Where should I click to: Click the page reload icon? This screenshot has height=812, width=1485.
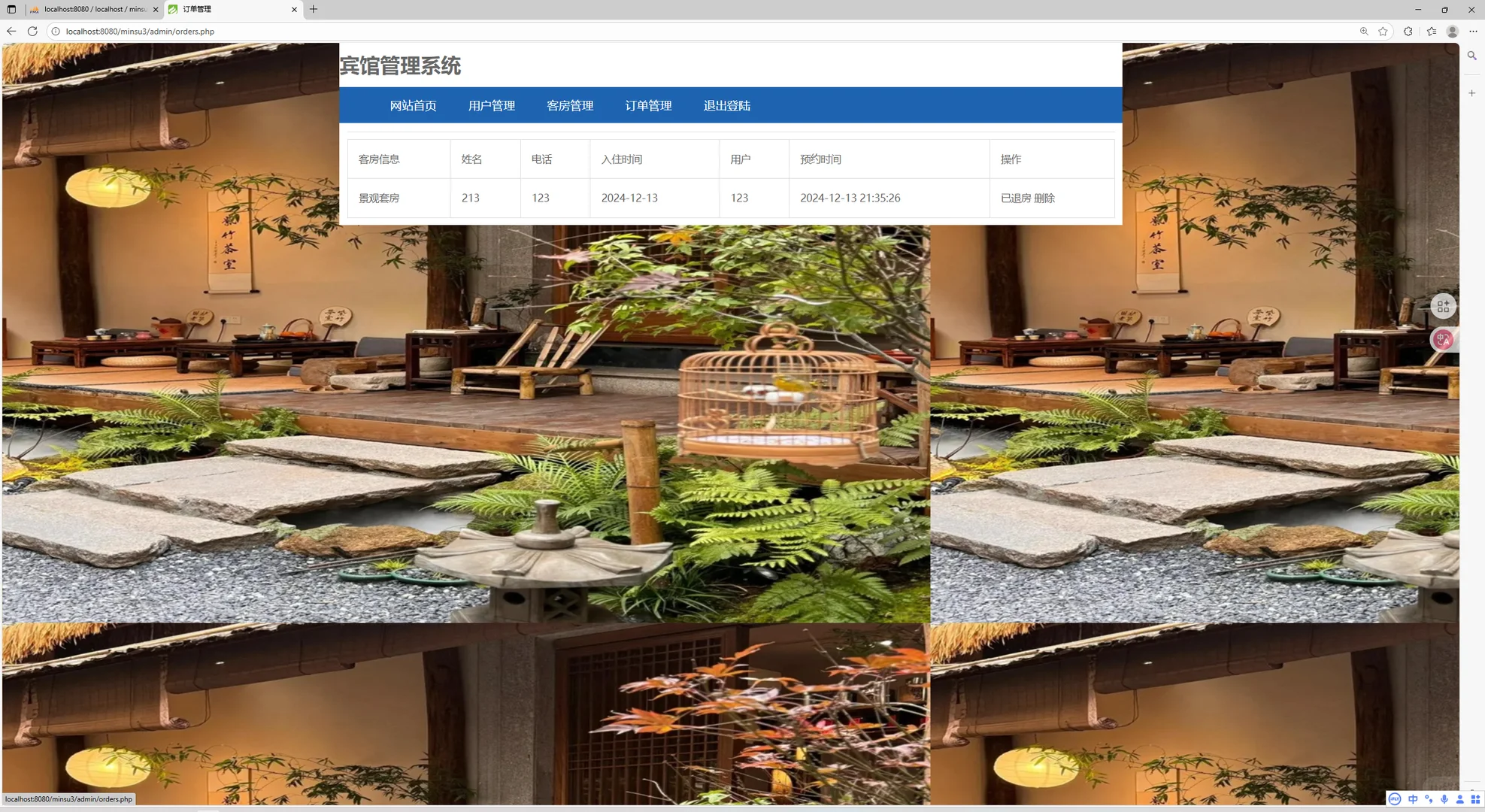(32, 32)
